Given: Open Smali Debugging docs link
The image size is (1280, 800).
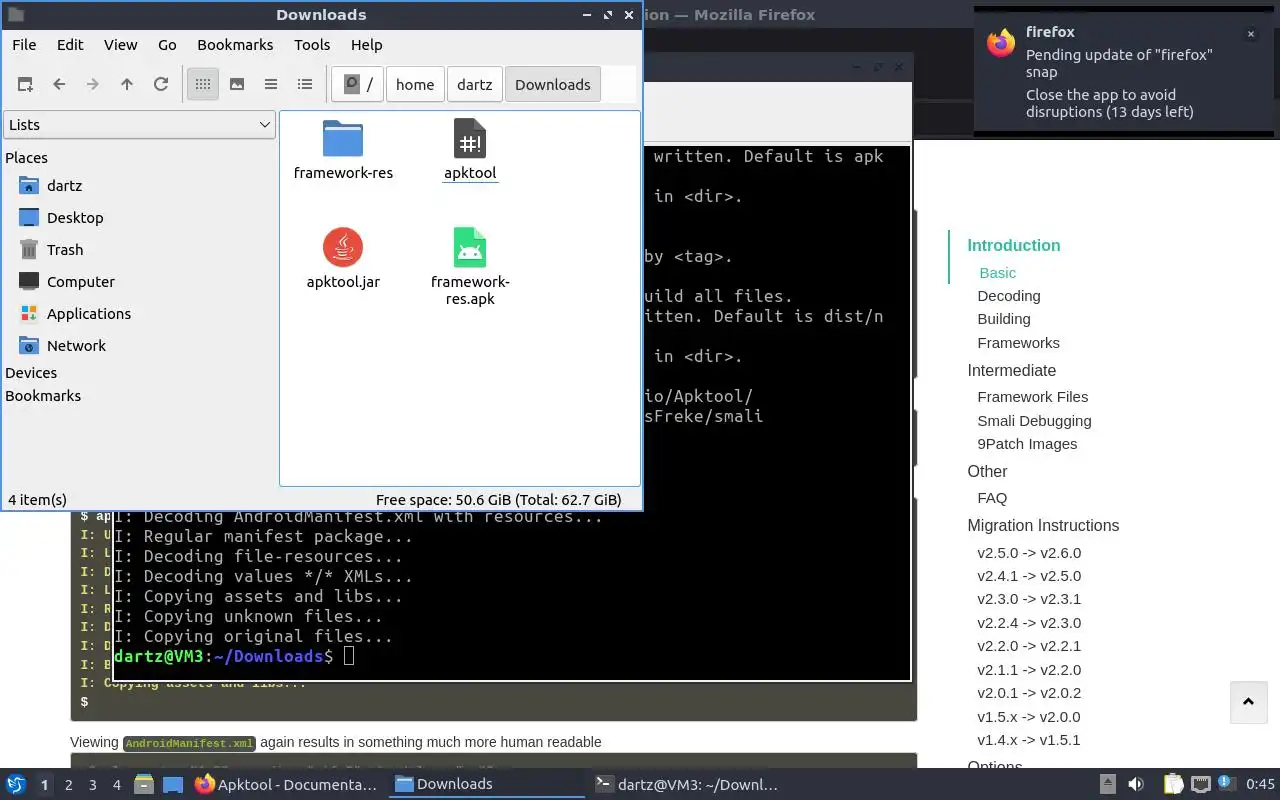Looking at the screenshot, I should [x=1034, y=421].
